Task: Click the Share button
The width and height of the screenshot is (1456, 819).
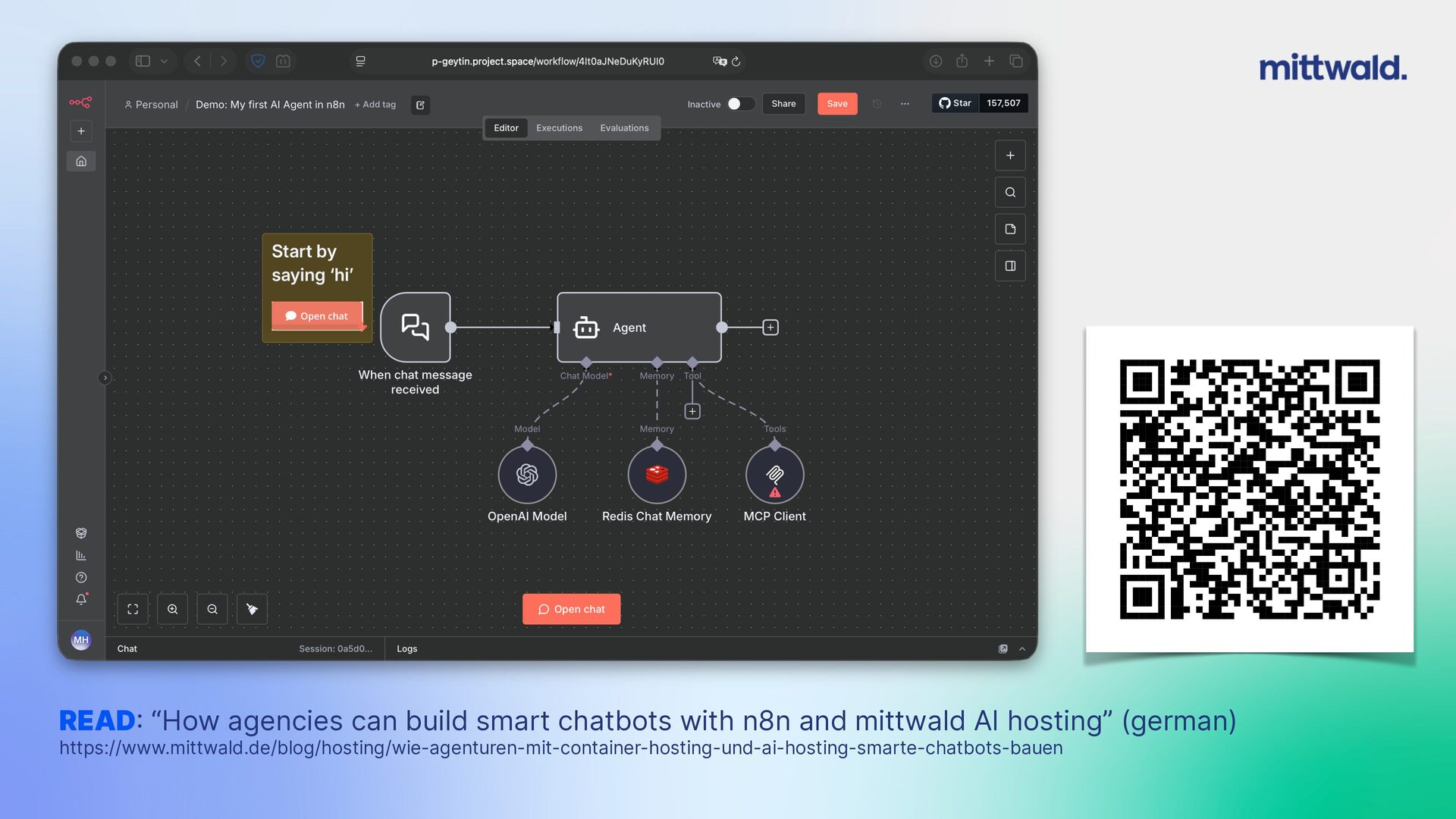Action: [x=783, y=104]
